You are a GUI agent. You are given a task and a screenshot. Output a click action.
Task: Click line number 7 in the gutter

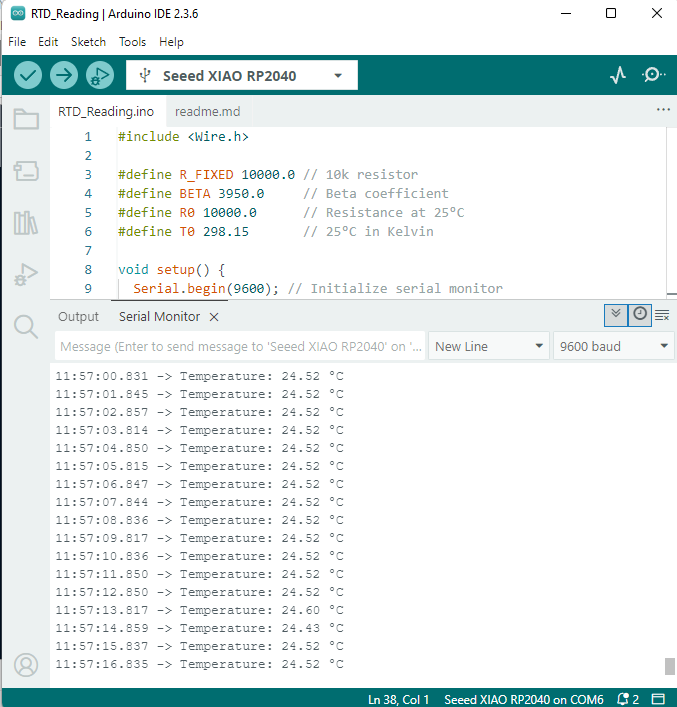[88, 251]
